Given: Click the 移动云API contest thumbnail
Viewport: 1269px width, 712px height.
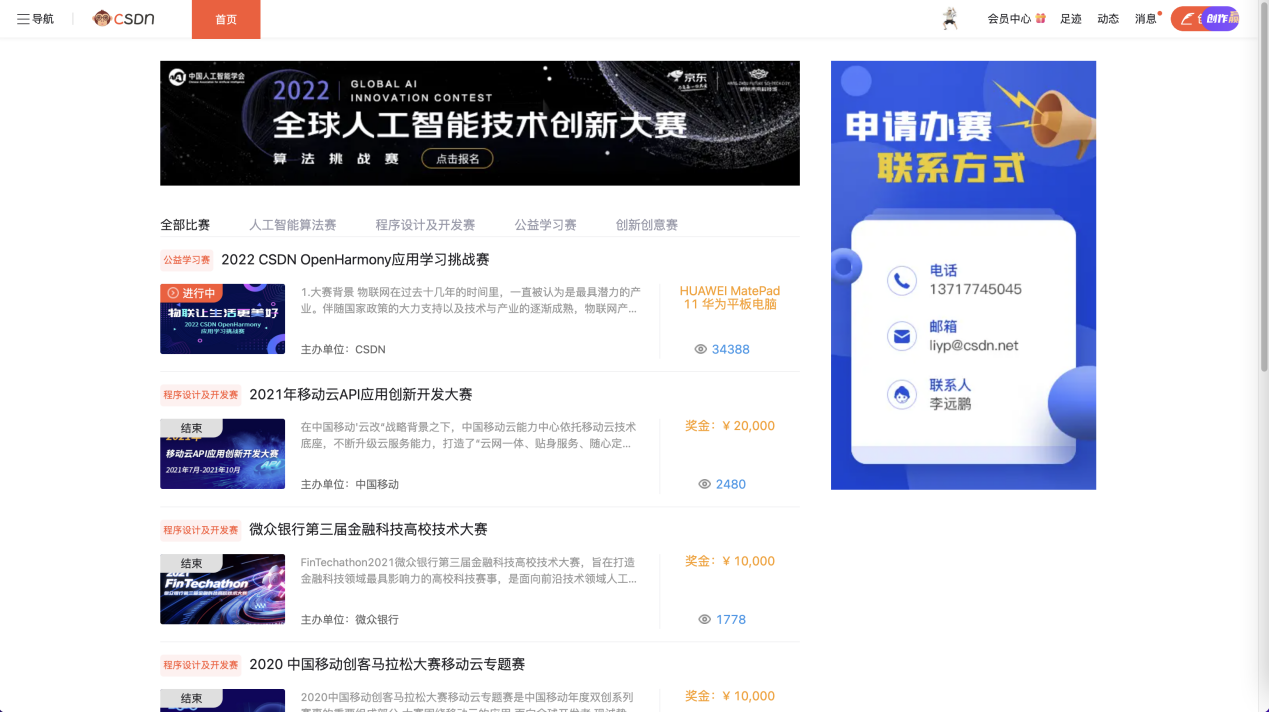Looking at the screenshot, I should point(222,454).
